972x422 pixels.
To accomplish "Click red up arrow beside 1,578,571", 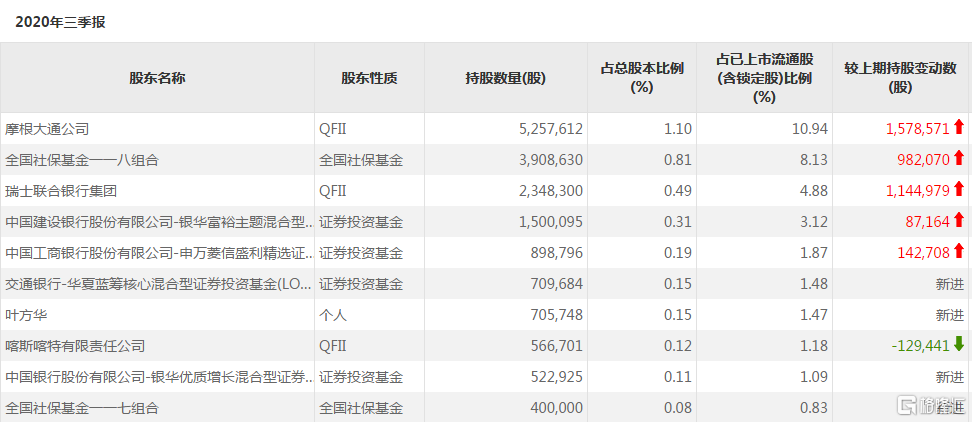I will 959,128.
